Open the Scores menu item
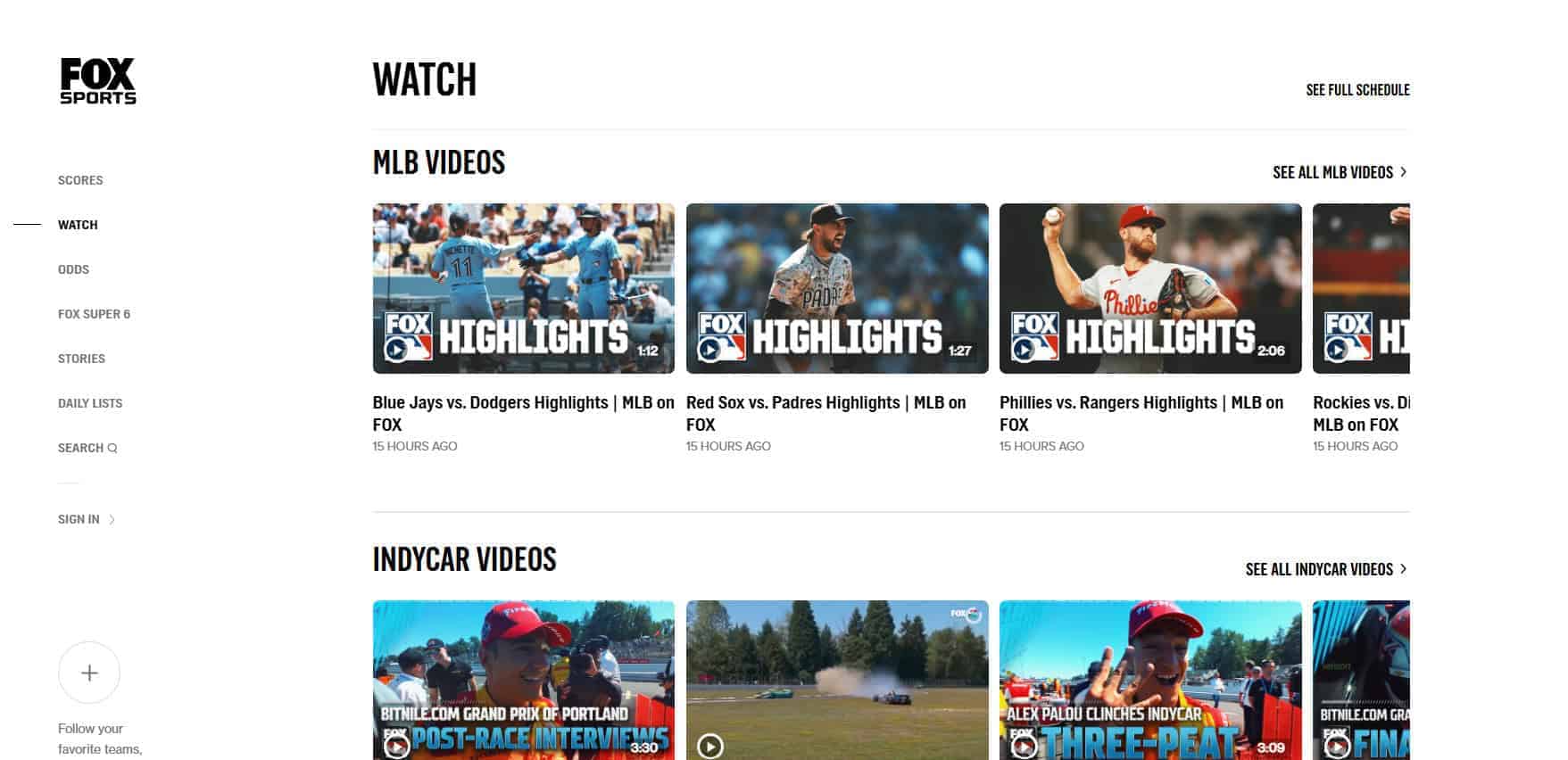 point(80,180)
